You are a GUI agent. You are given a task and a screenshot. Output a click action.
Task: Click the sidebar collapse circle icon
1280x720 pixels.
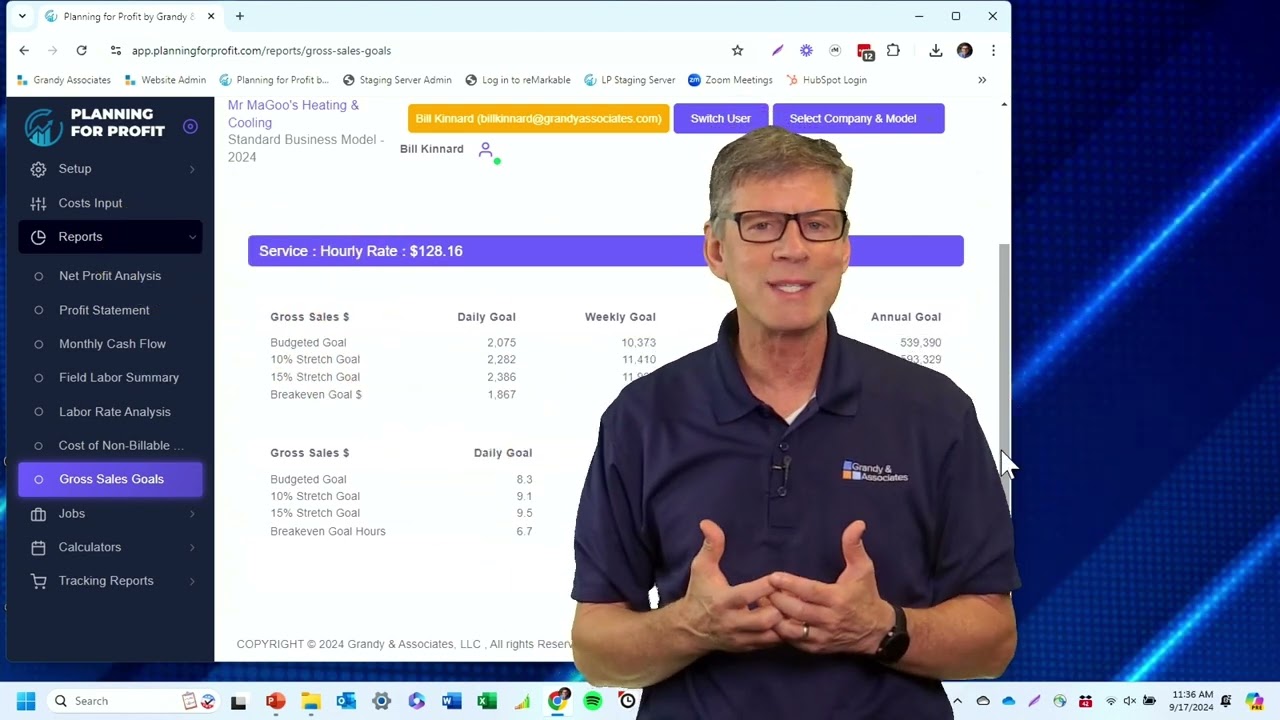pos(190,126)
